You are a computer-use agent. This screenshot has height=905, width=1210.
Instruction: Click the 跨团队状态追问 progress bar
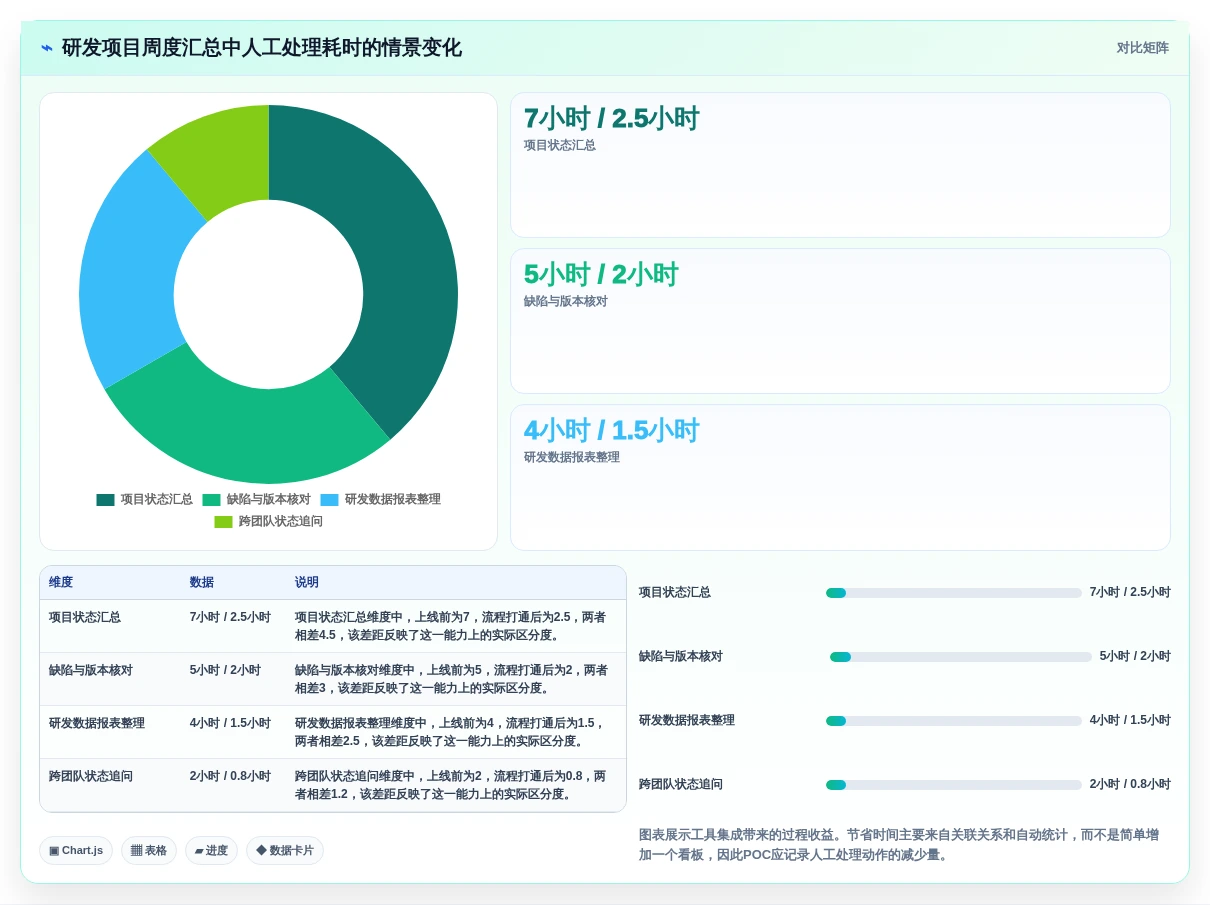click(x=954, y=785)
